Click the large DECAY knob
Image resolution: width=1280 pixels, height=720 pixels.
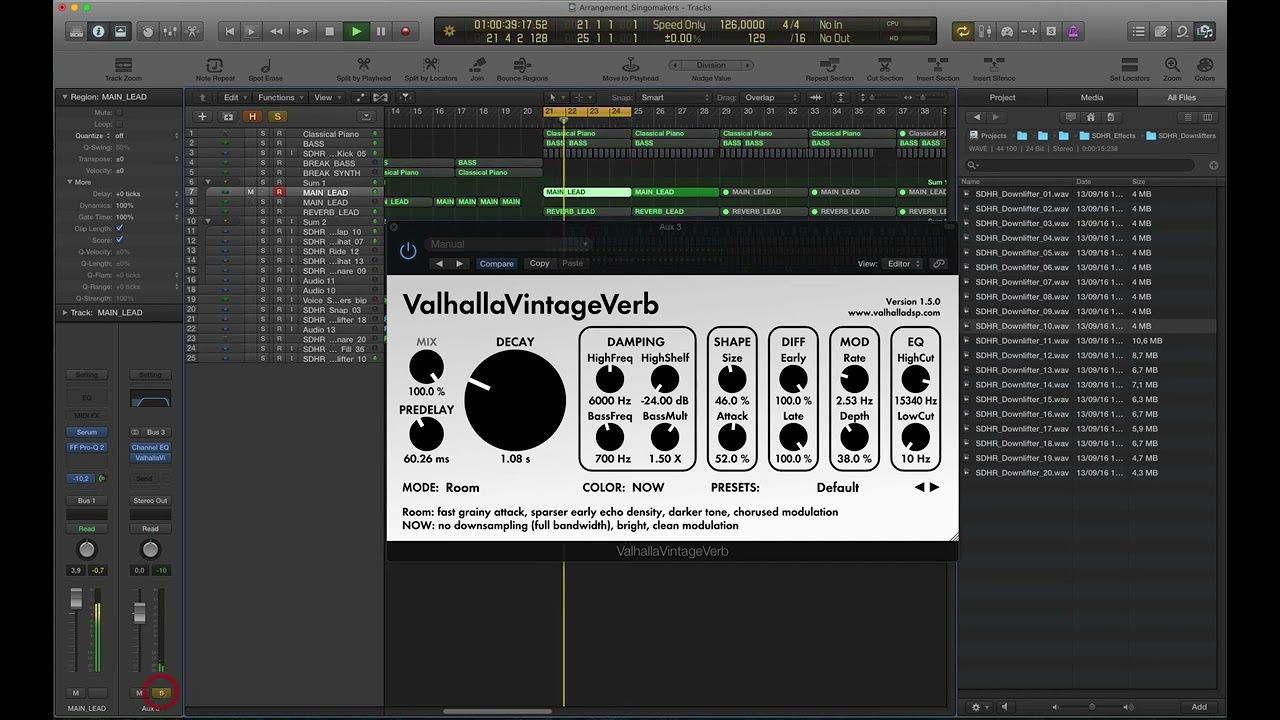515,400
